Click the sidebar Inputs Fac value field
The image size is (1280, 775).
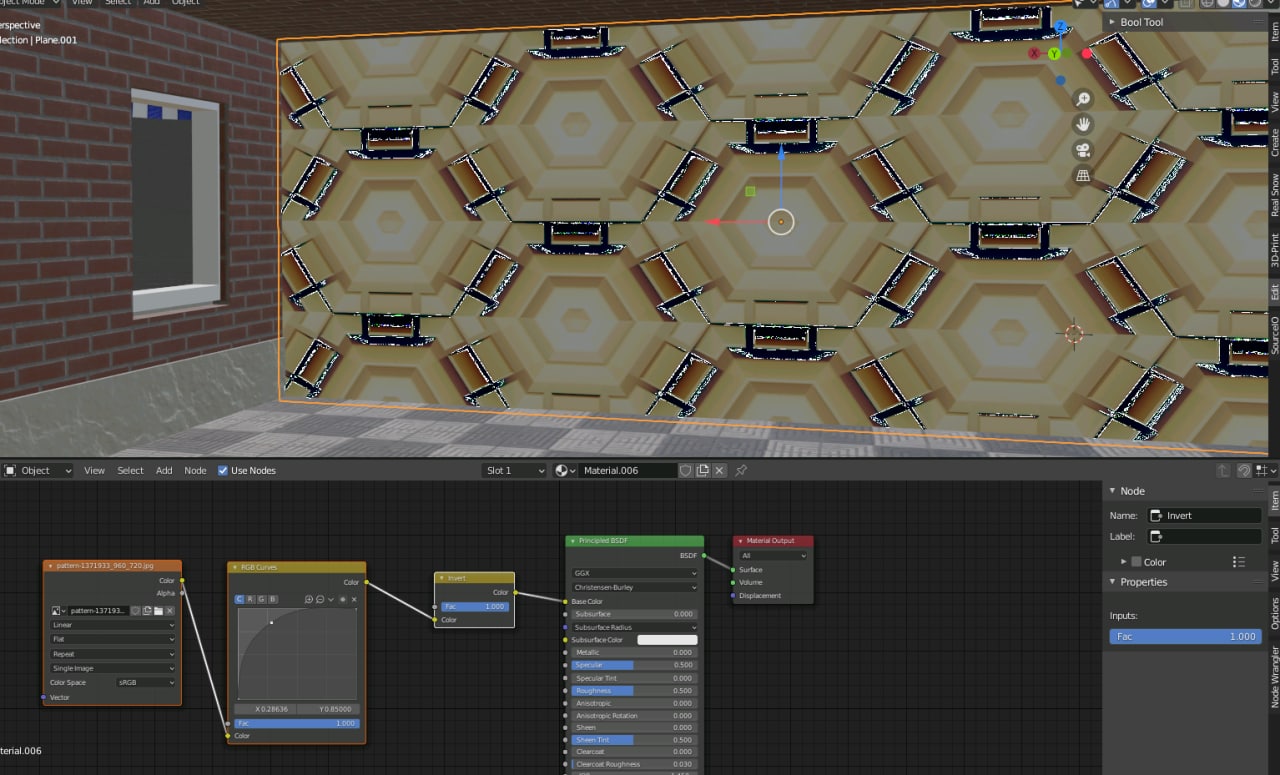pos(1185,636)
